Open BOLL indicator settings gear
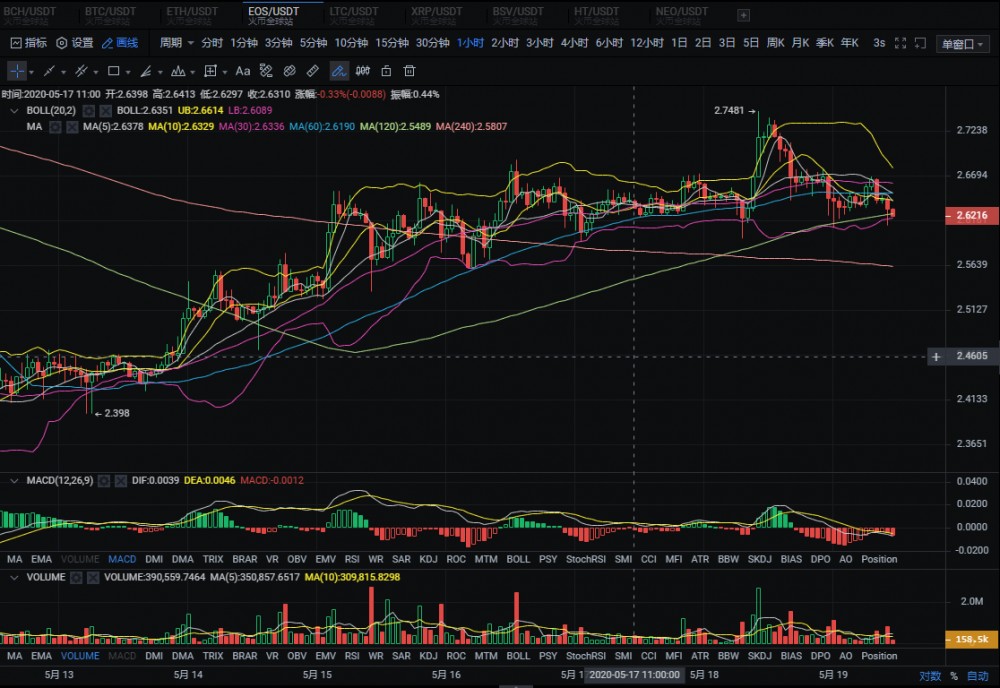This screenshot has height=688, width=1000. coord(88,110)
